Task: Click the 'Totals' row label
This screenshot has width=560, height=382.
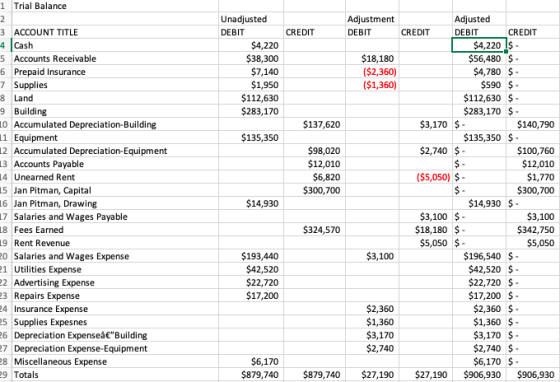Action: point(115,375)
